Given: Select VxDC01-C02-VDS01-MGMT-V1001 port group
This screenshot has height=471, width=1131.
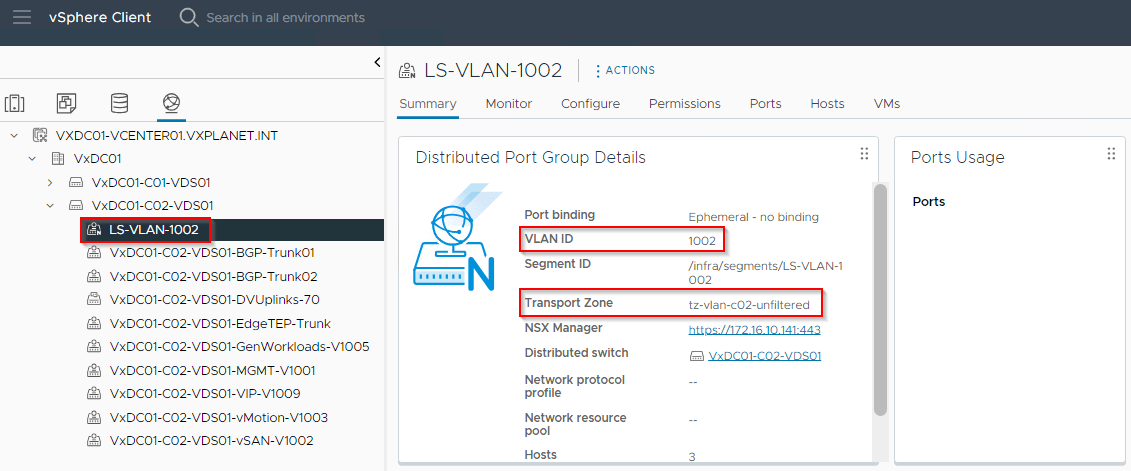Looking at the screenshot, I should pyautogui.click(x=212, y=370).
